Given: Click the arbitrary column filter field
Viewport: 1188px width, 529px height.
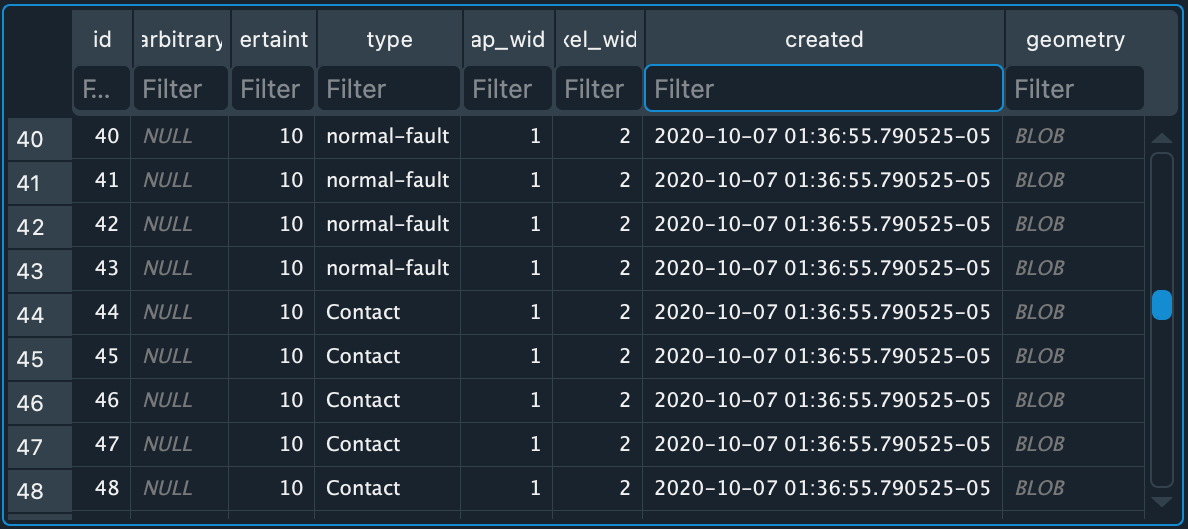Looking at the screenshot, I should tap(181, 89).
